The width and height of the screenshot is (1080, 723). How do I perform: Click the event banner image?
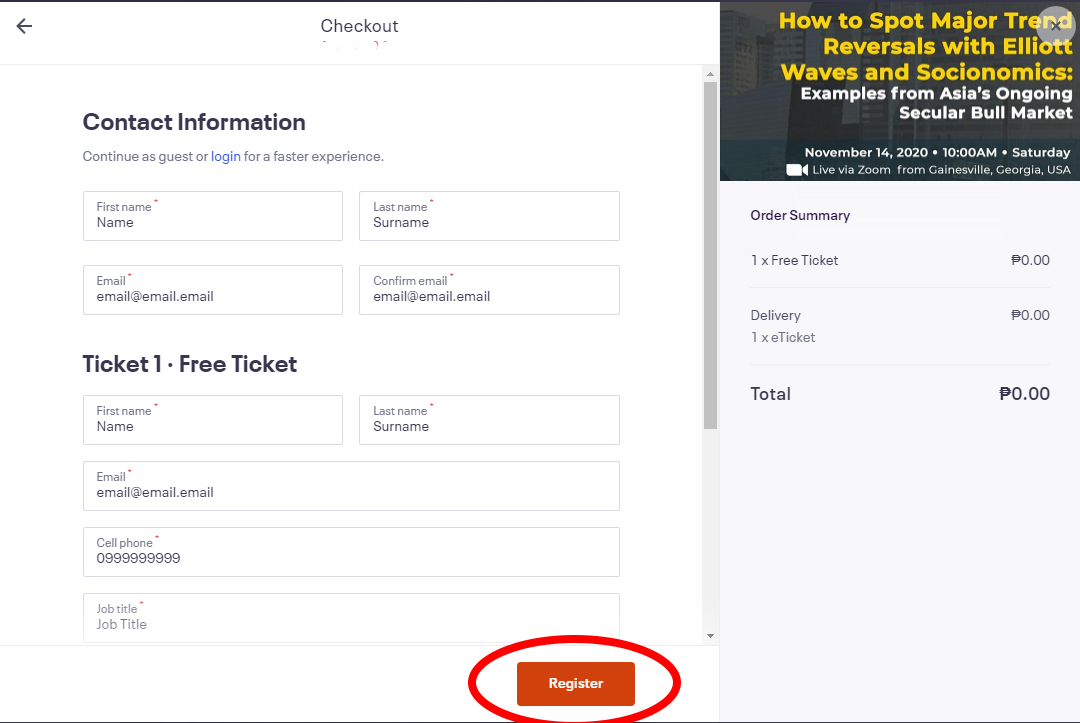[900, 92]
